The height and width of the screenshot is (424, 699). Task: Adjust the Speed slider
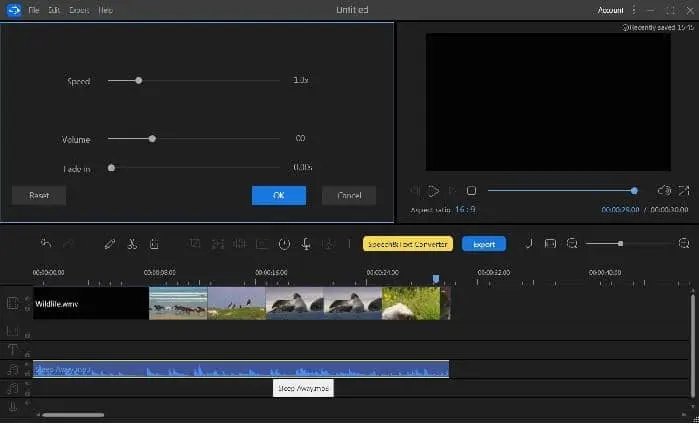(193, 80)
